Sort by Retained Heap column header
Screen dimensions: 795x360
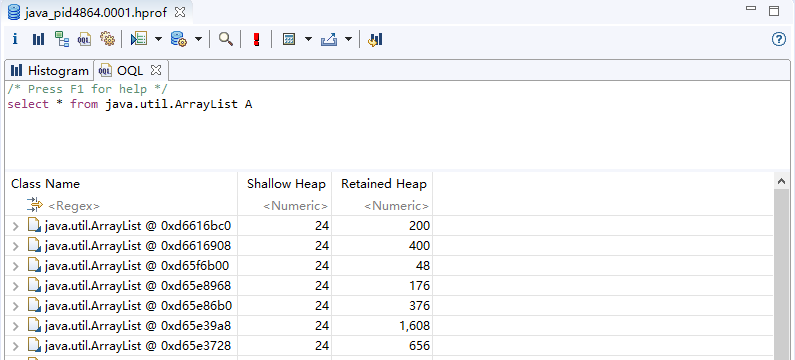pyautogui.click(x=382, y=184)
